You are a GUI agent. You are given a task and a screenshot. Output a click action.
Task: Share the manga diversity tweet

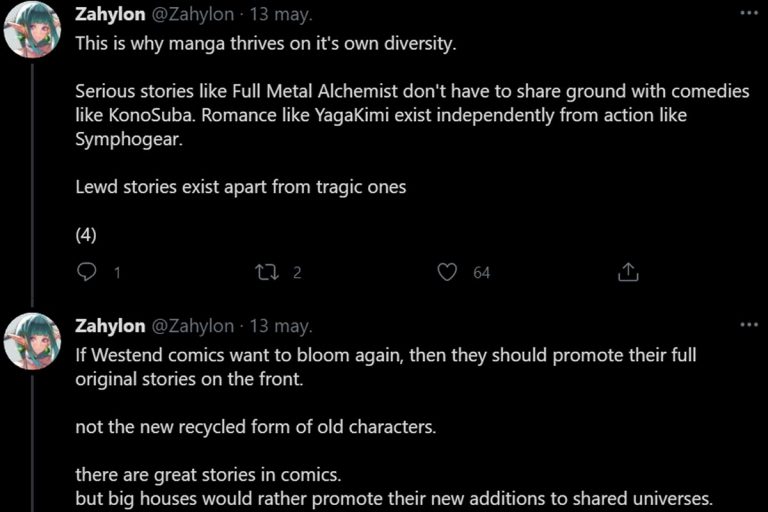pyautogui.click(x=628, y=272)
